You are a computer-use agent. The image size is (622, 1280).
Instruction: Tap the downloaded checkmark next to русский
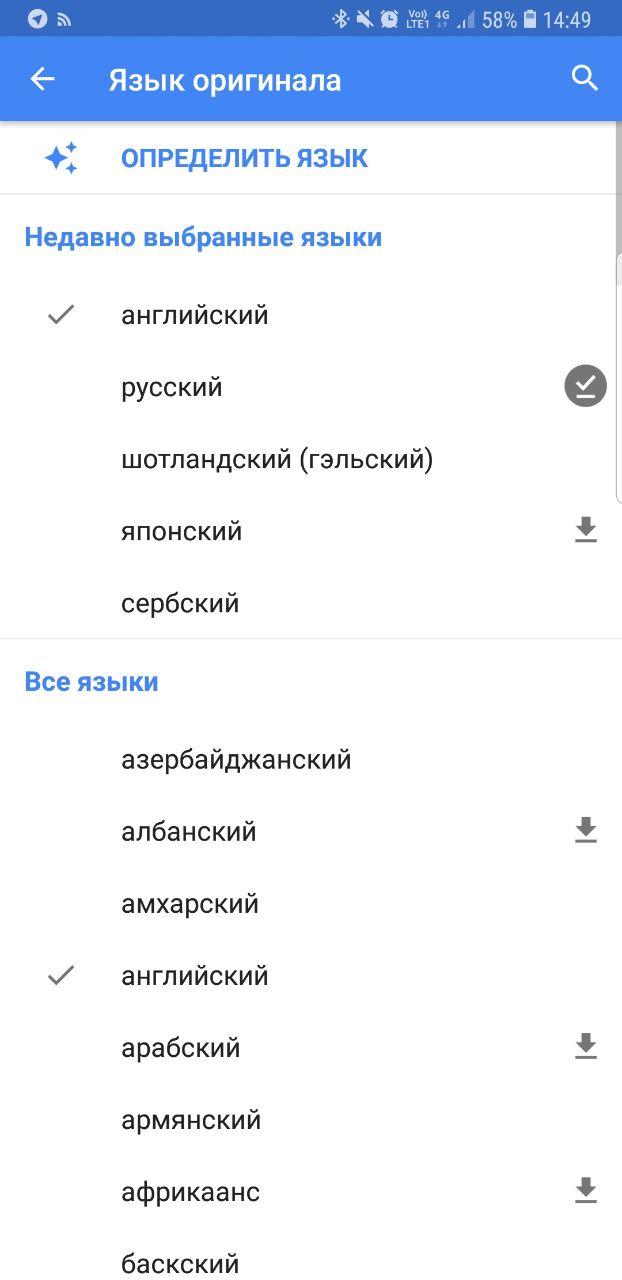point(586,387)
